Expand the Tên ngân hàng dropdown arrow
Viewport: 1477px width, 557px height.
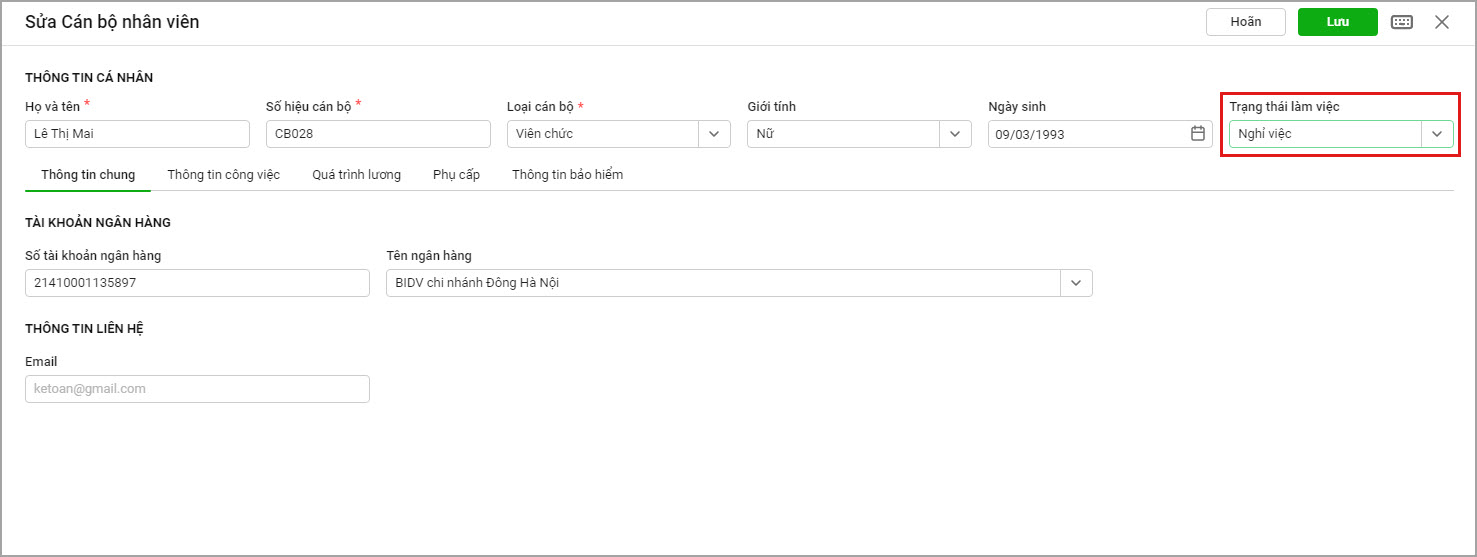[x=1076, y=283]
